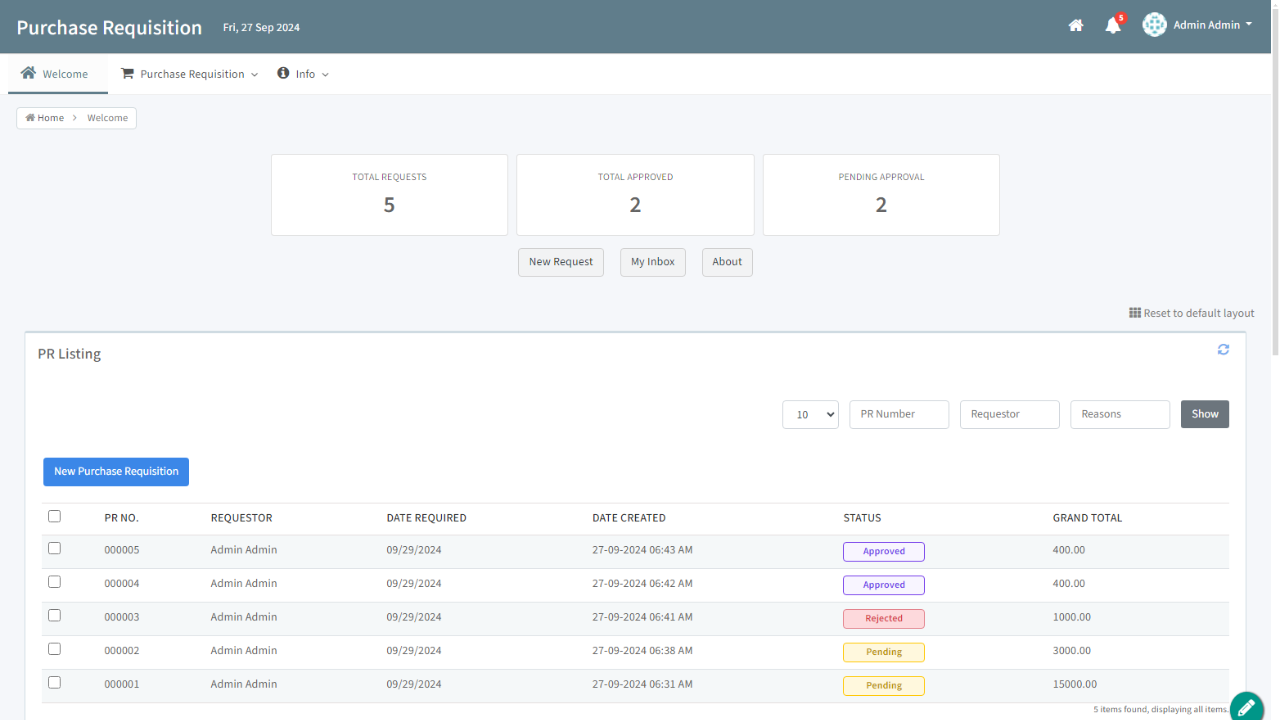Click the green pencil edit floating icon
The image size is (1280, 720).
pos(1246,707)
